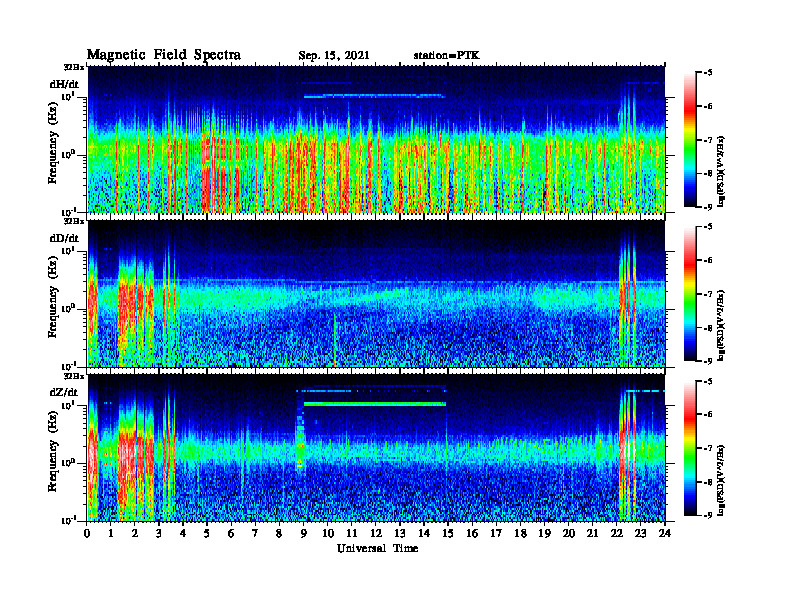792x612 pixels.
Task: Select the date text "Sep. 15, 2021"
Action: (x=334, y=56)
